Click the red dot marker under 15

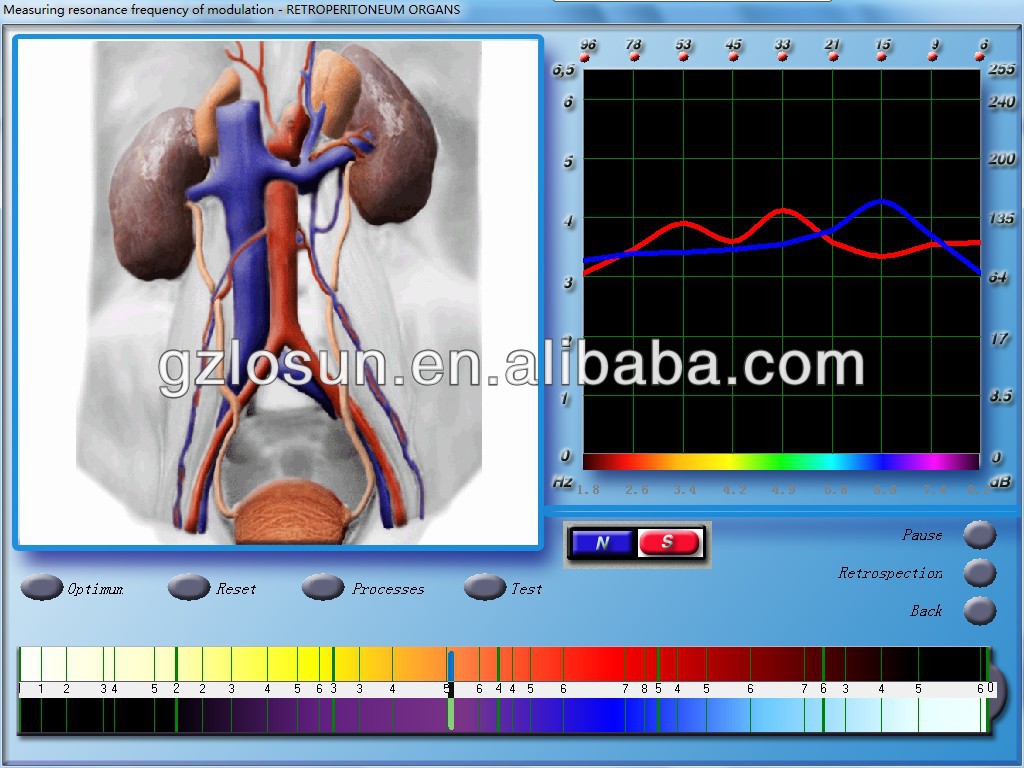tap(882, 57)
